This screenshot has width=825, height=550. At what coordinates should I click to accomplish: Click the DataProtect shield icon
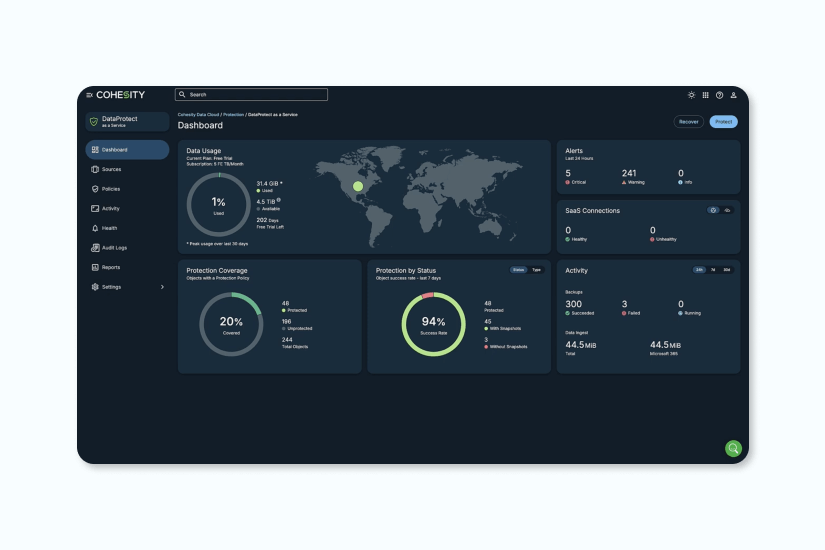point(94,122)
